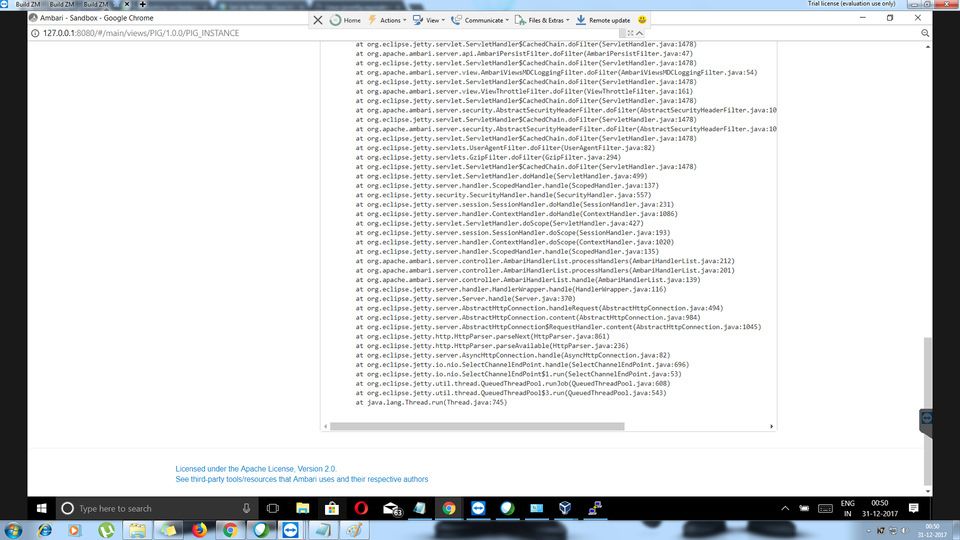Switch to the first Build ZM tab
960x540 pixels.
(28, 4)
